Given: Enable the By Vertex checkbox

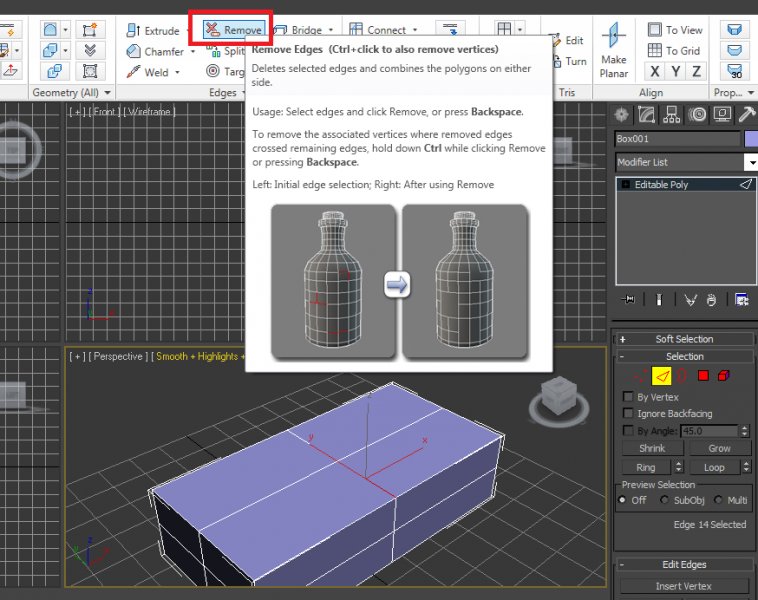Looking at the screenshot, I should pos(628,397).
